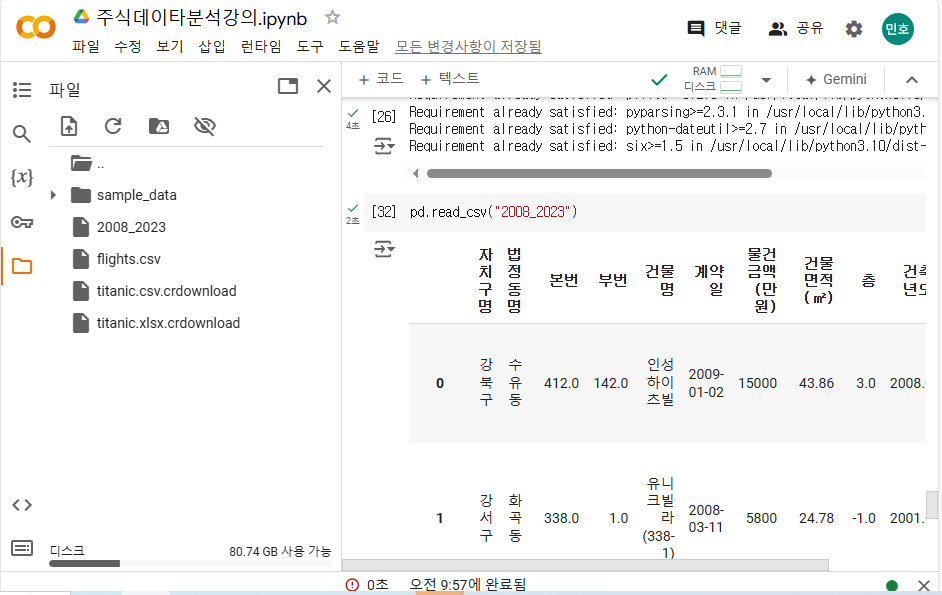Screen dimensions: 942x595
Task: Click the vertical scrollbar thumb
Action: (932, 505)
